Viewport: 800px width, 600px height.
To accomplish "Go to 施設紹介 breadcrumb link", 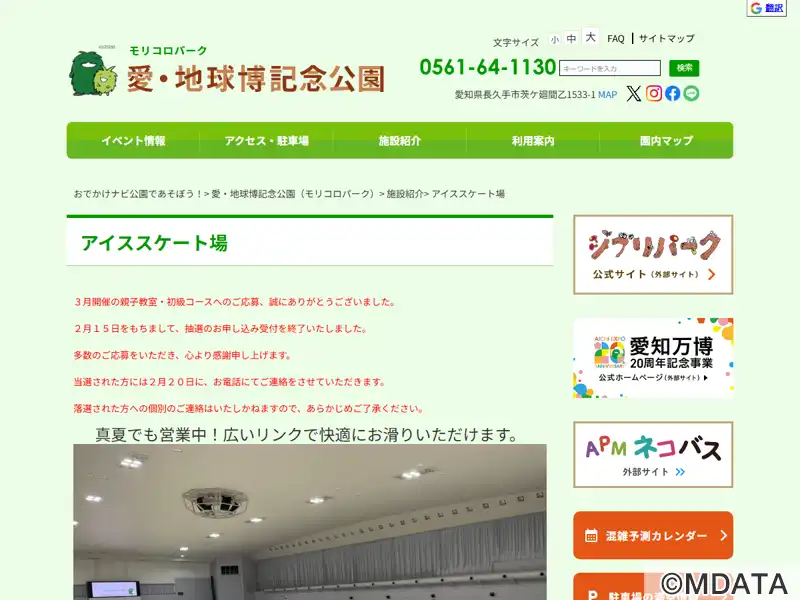I will click(x=405, y=194).
